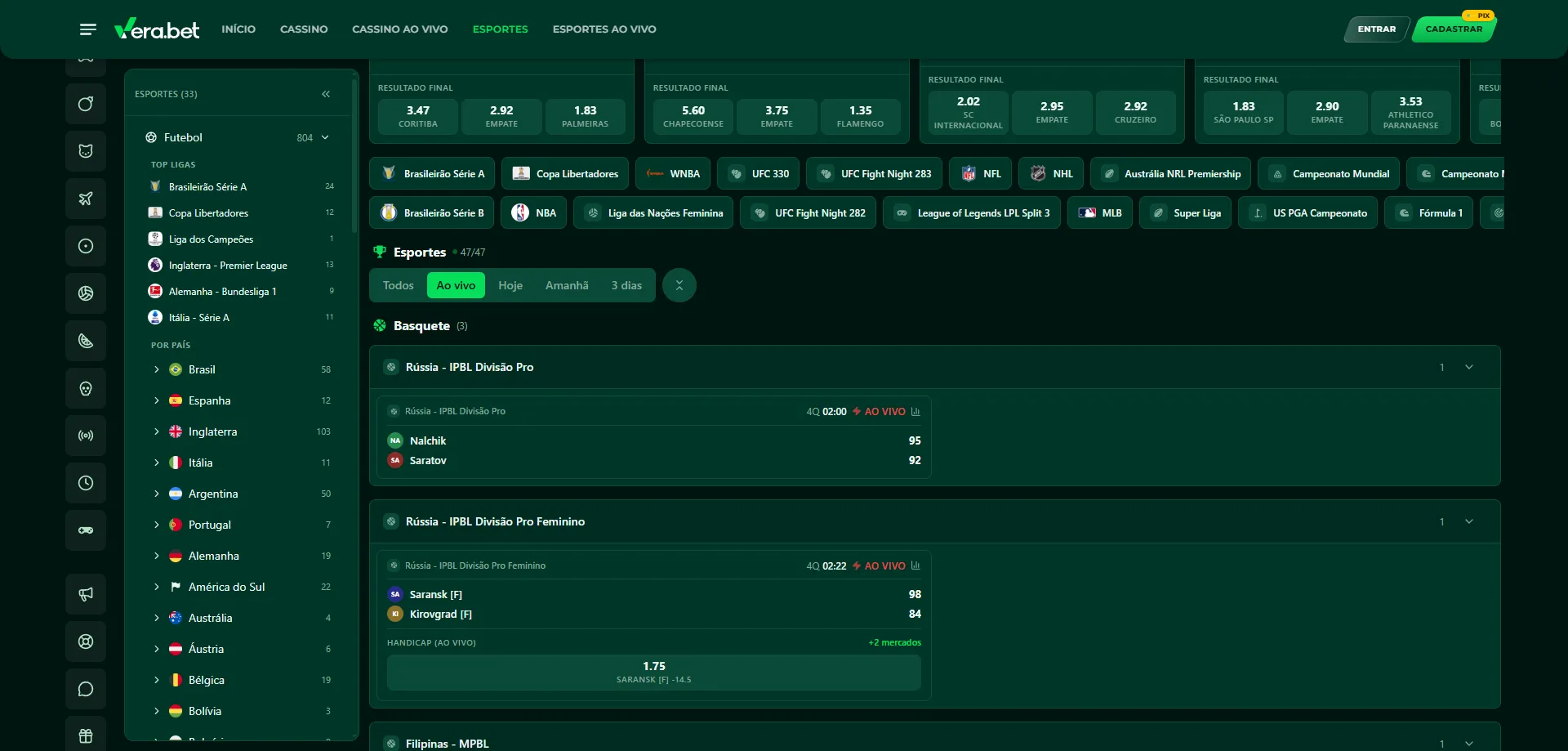Open the circle dot icon in left rail
1568x751 pixels.
86,246
